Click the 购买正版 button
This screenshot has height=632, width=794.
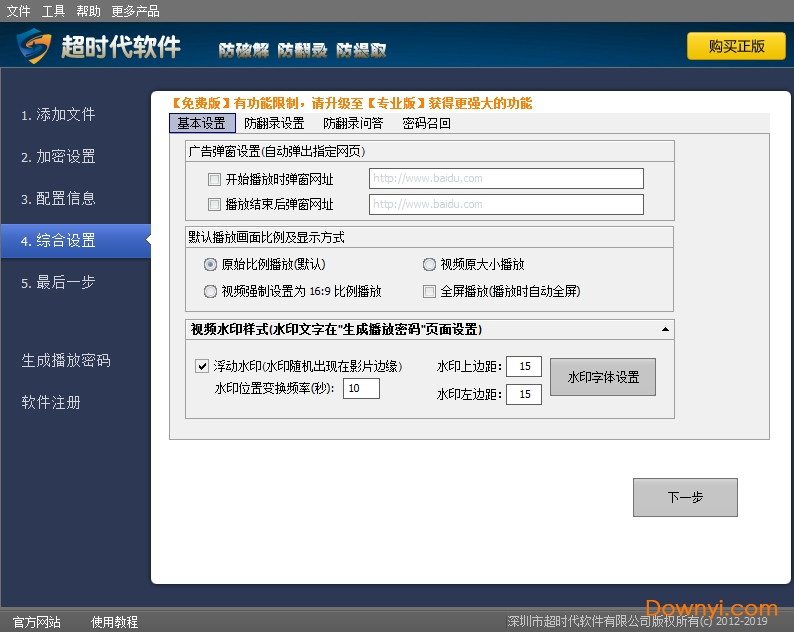click(x=736, y=47)
